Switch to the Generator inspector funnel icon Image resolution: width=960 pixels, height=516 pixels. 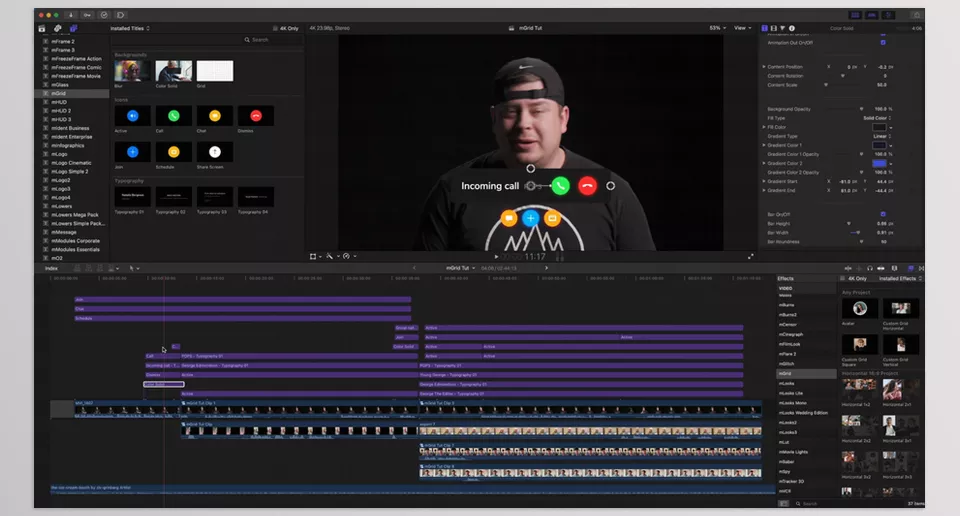tap(782, 28)
